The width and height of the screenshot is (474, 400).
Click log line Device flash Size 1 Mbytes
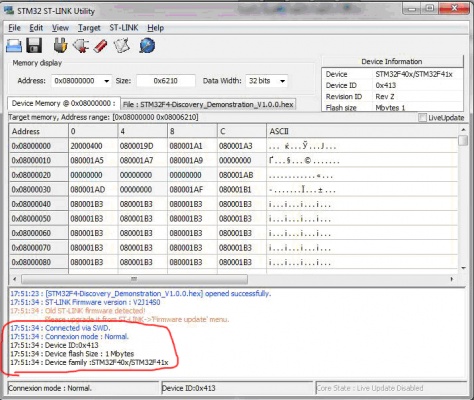click(x=72, y=354)
